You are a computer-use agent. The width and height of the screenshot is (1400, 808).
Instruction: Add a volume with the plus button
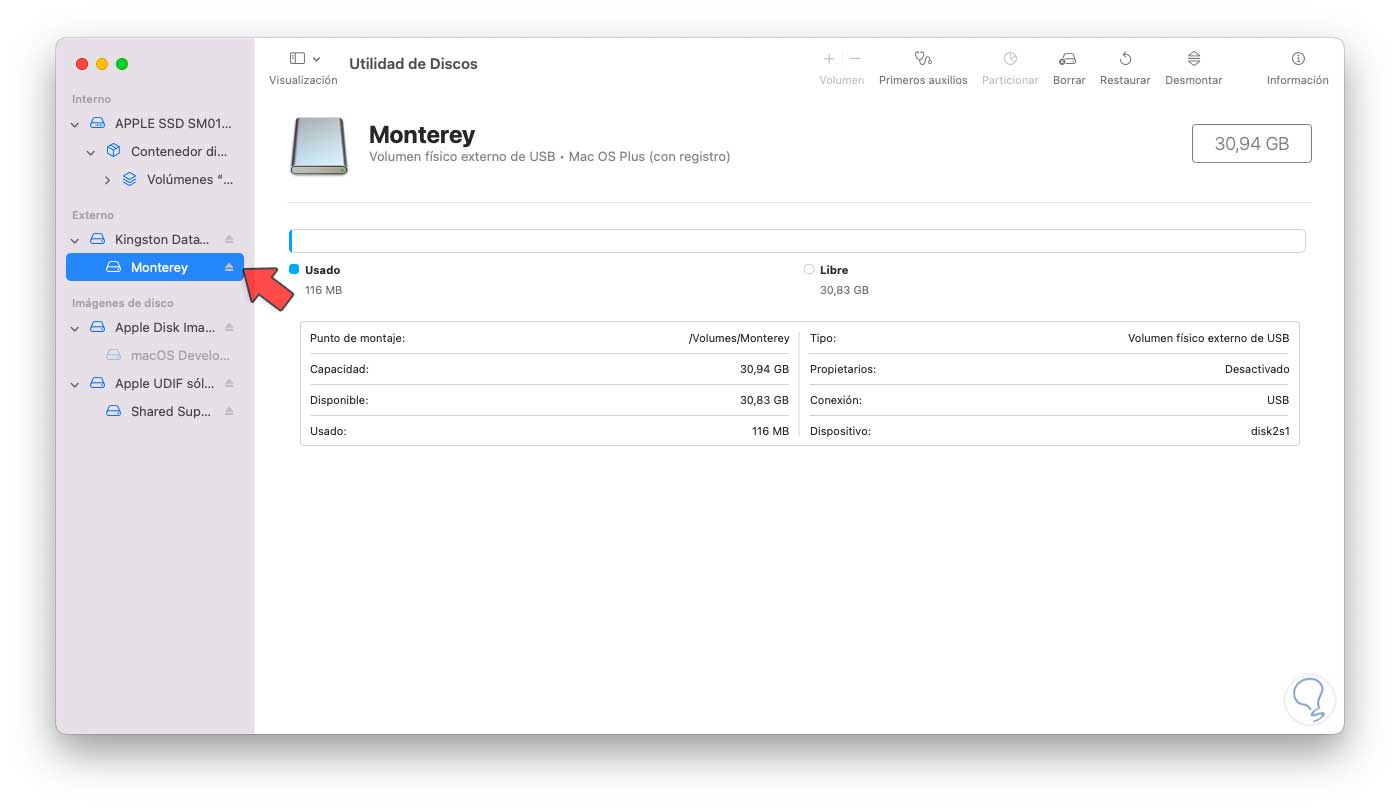829,59
